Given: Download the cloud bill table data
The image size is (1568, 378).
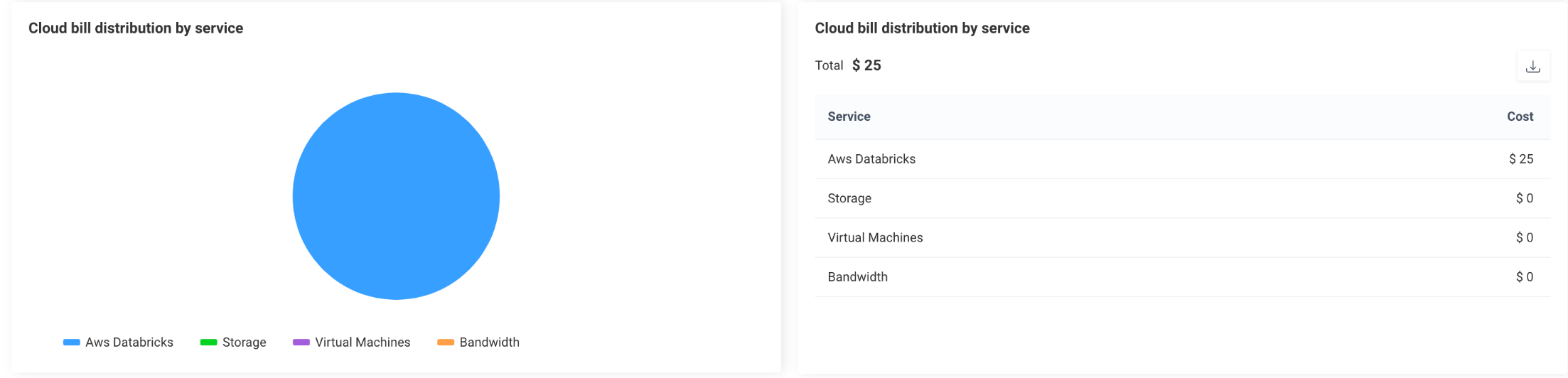Looking at the screenshot, I should coord(1533,66).
